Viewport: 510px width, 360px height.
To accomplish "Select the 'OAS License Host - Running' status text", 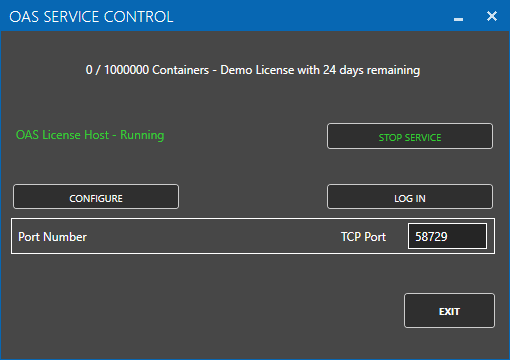I will coord(90,135).
